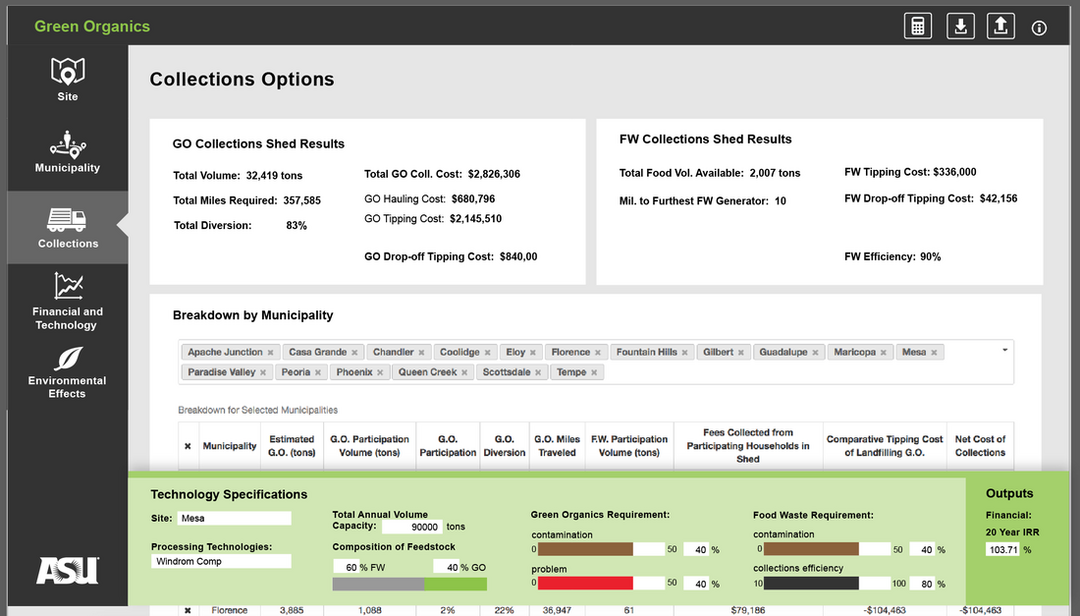Open the Municipality sidebar icon

click(67, 143)
